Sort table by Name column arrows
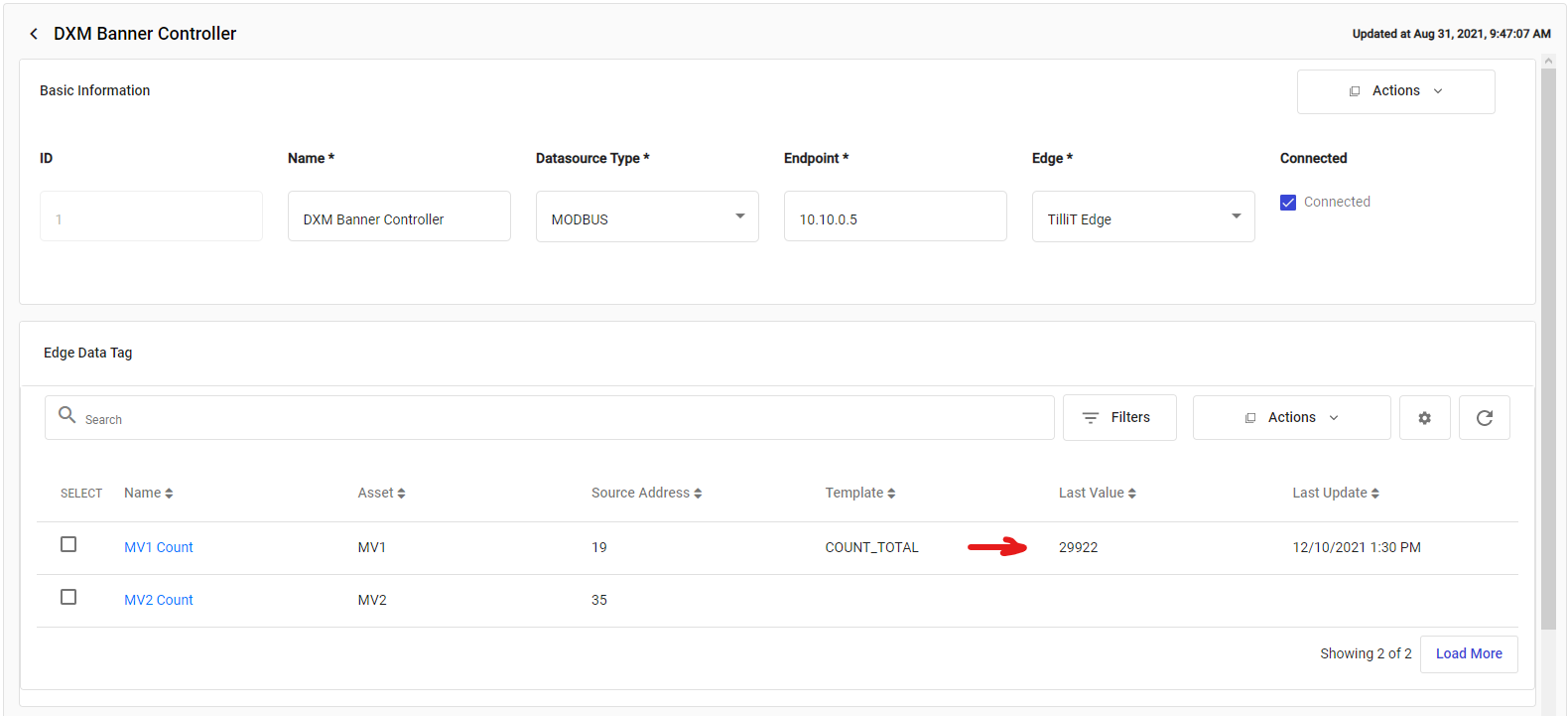The image size is (1568, 716). click(169, 494)
